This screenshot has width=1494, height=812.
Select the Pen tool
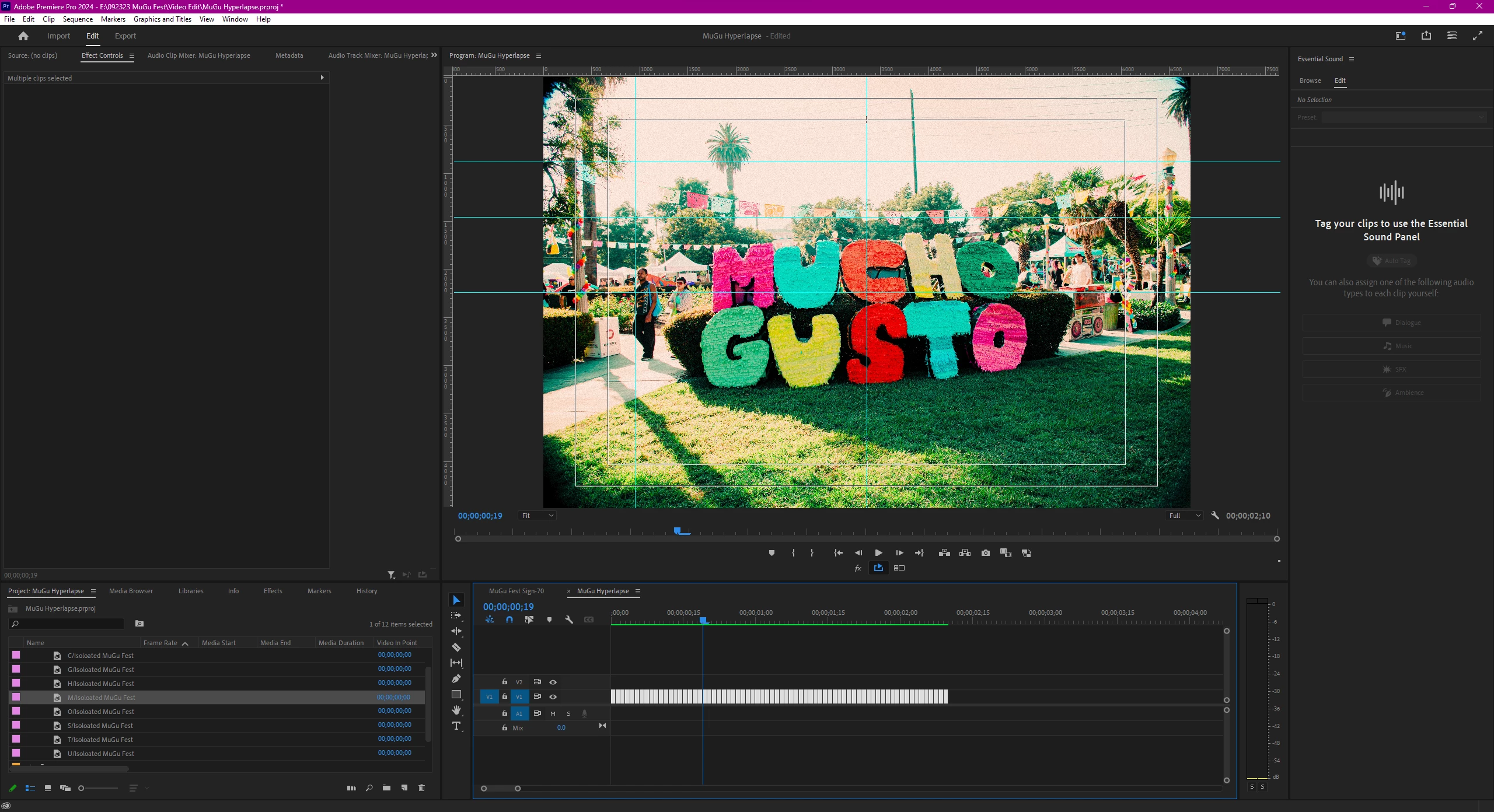click(x=456, y=678)
